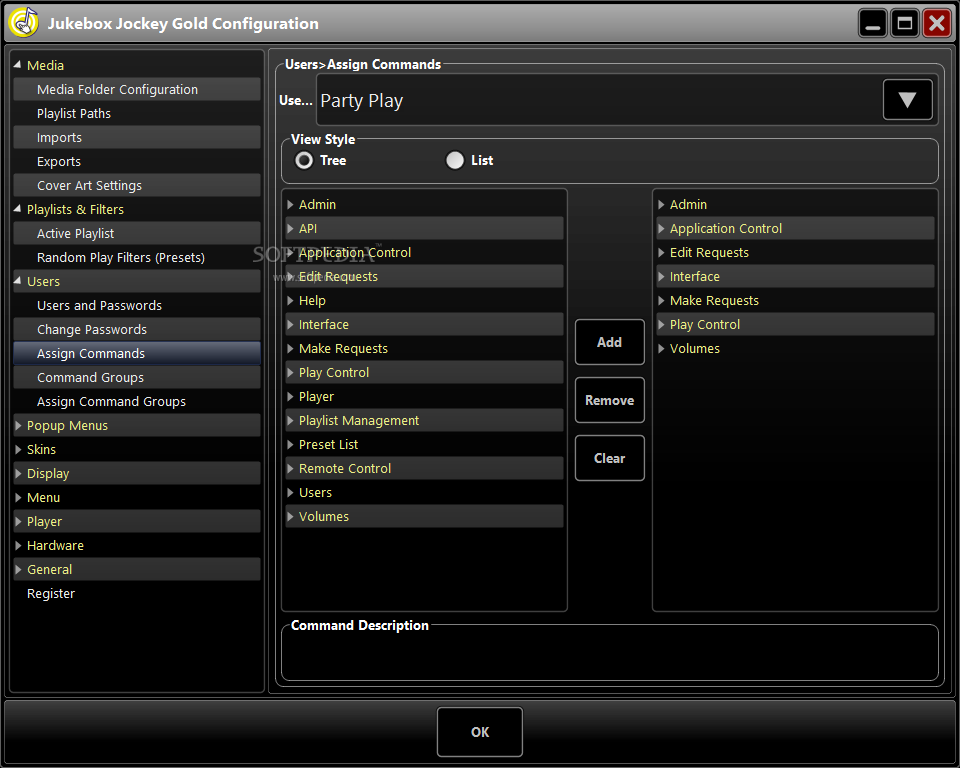Expand Admin in the assigned commands list

661,205
